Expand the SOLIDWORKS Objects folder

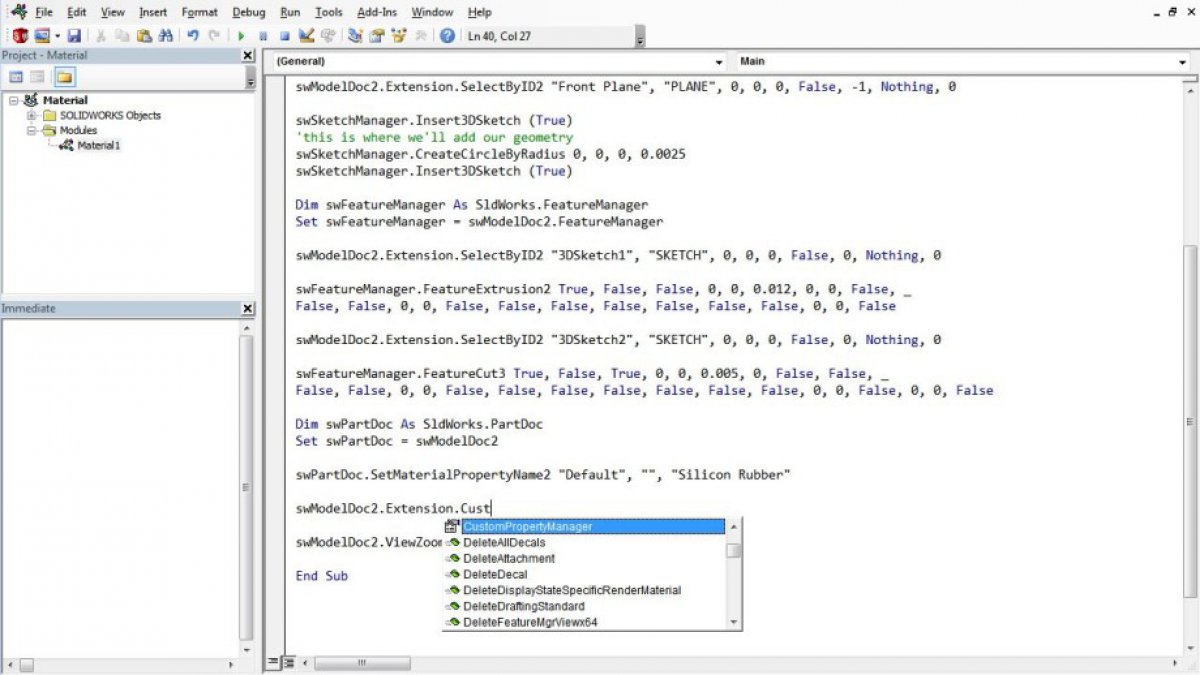32,115
